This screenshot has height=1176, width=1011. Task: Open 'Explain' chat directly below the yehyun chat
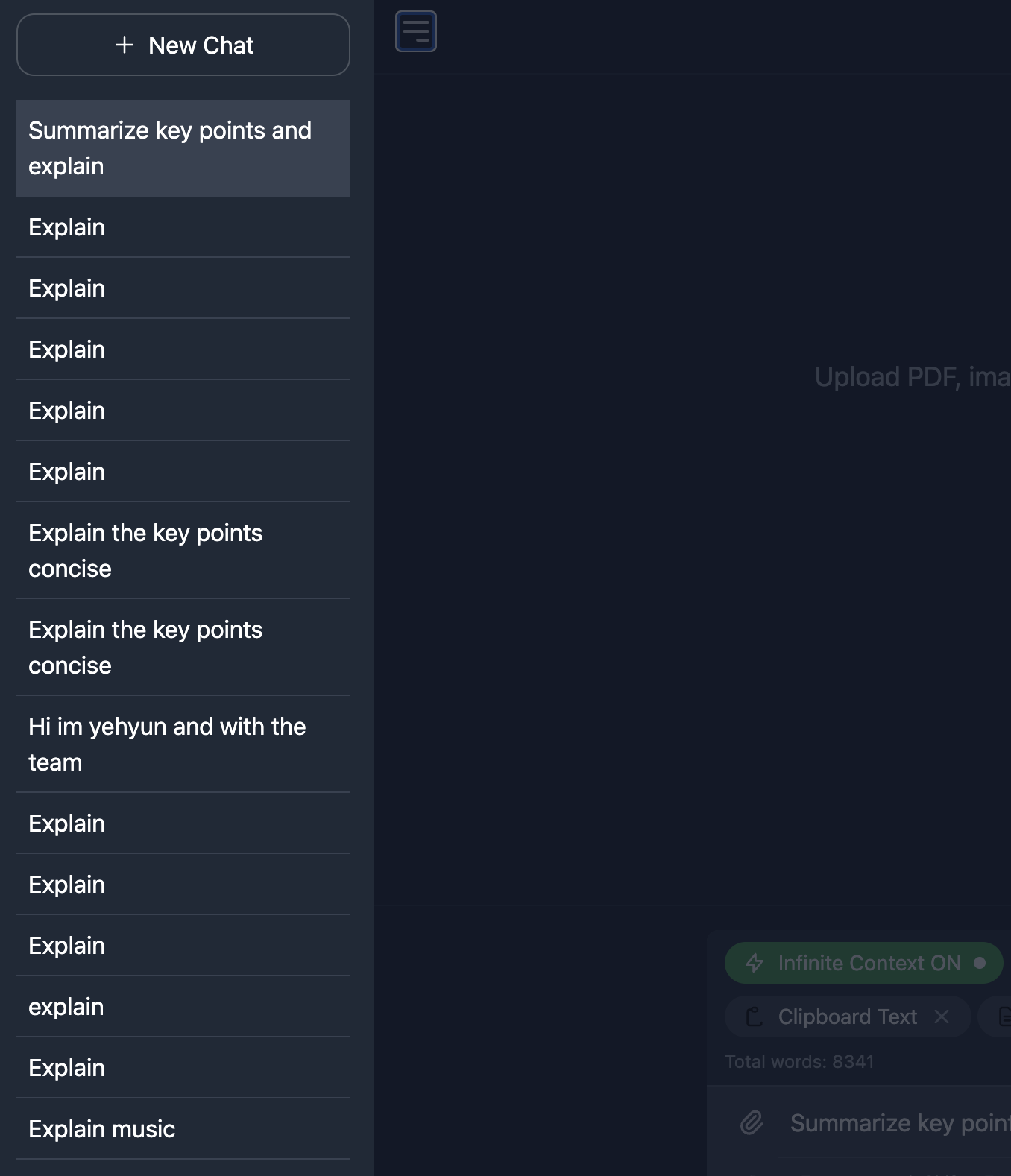(183, 823)
